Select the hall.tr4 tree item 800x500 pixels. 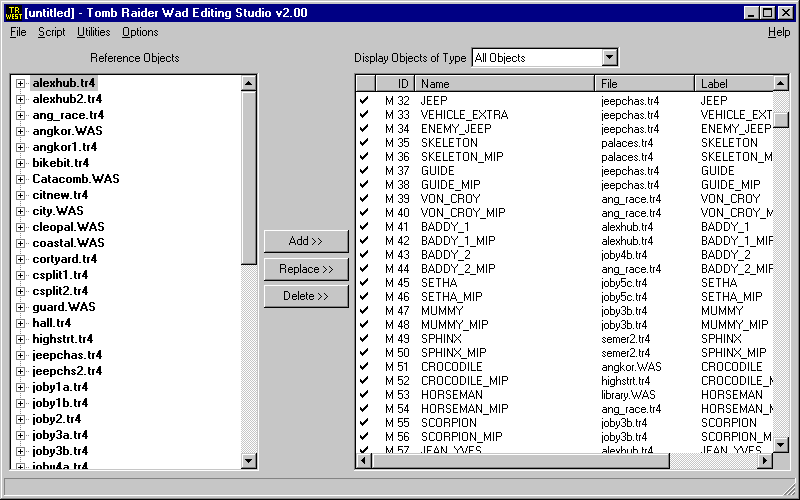pyautogui.click(x=52, y=323)
